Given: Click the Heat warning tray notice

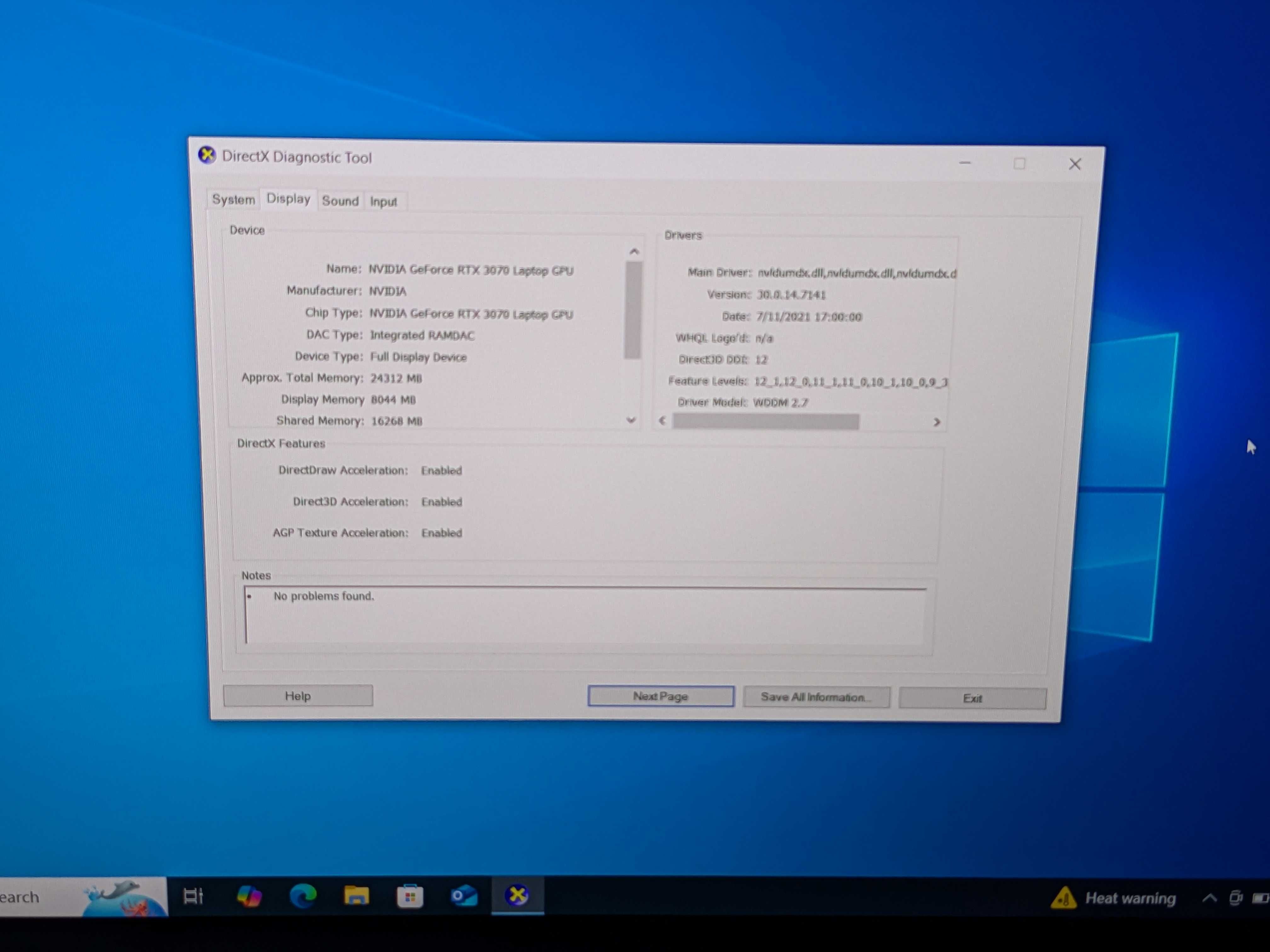Looking at the screenshot, I should (1113, 898).
